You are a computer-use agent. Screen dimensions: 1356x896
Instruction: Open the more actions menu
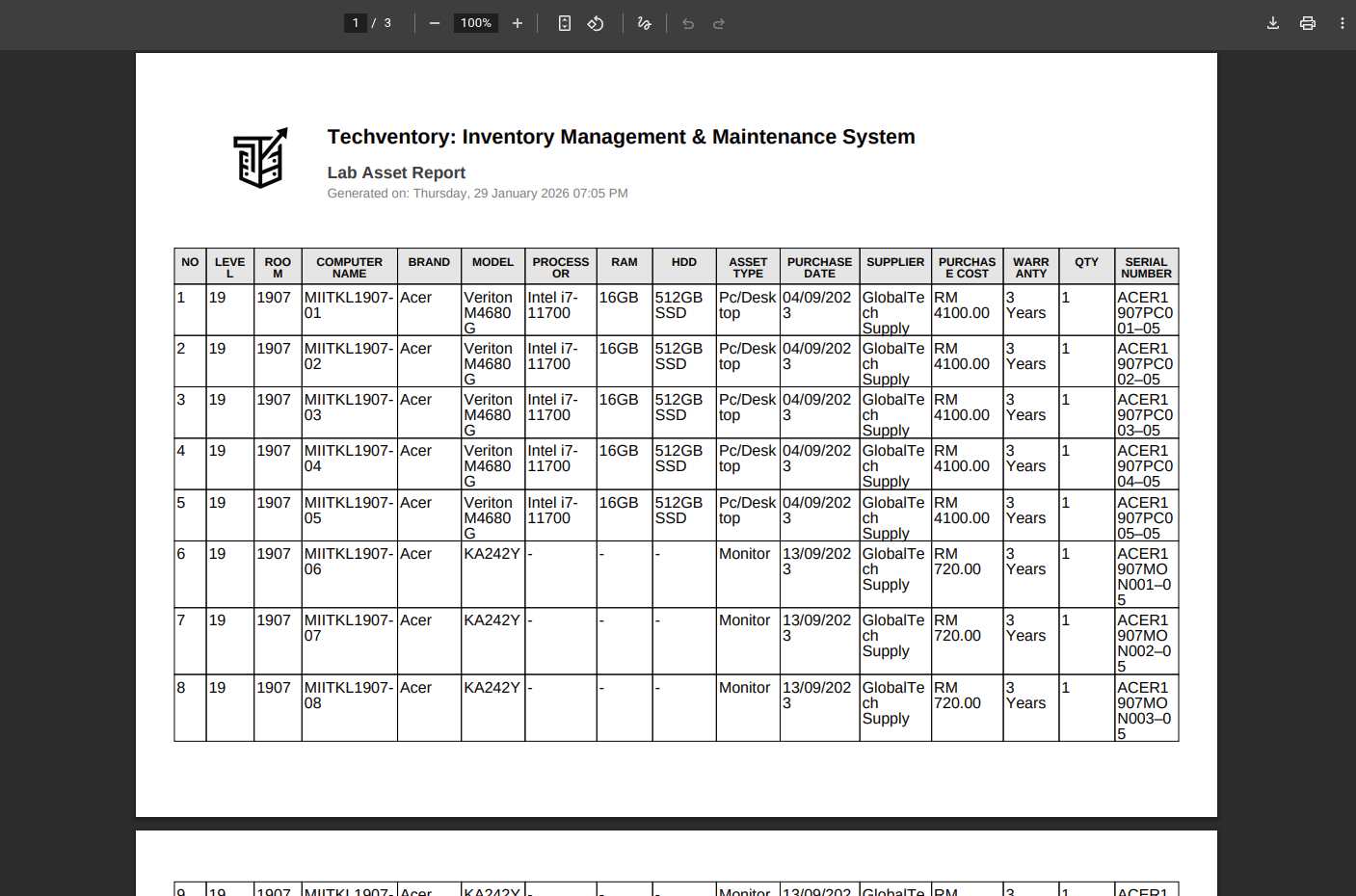(1342, 22)
